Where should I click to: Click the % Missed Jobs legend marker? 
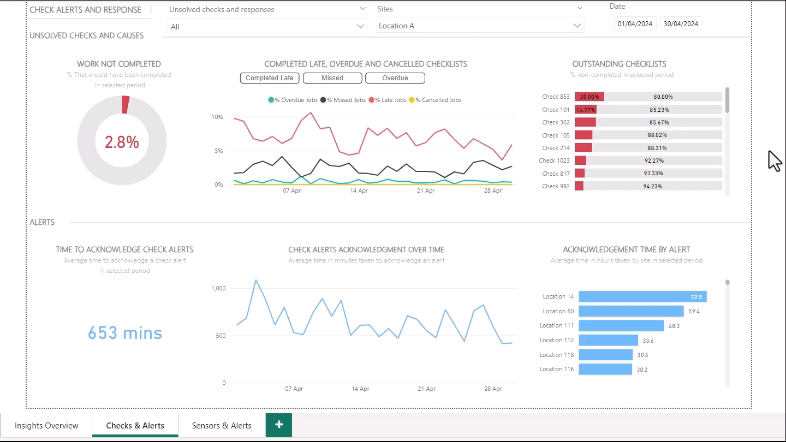click(324, 100)
